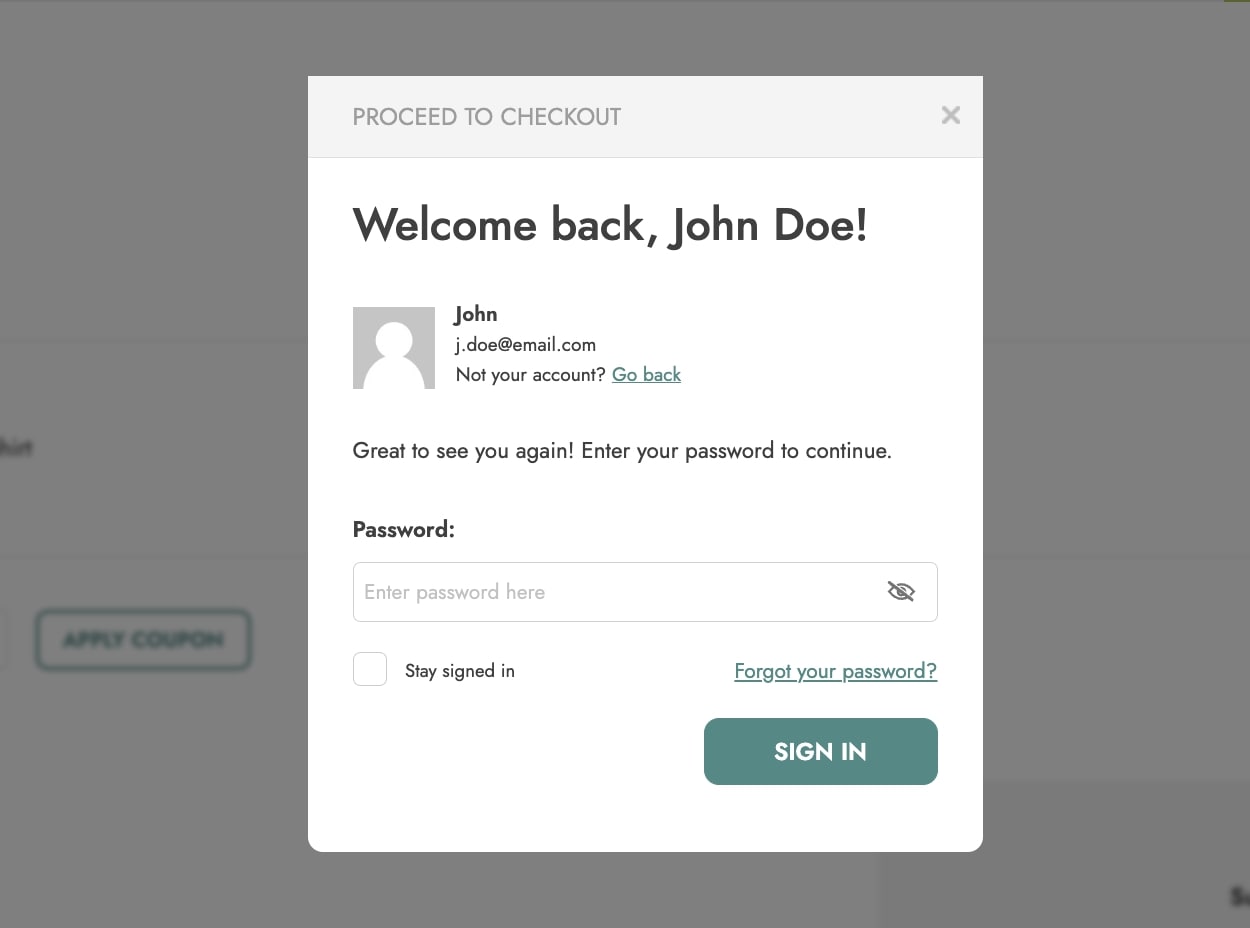Click the j.doe@email.com email address
Image resolution: width=1250 pixels, height=928 pixels.
[526, 345]
